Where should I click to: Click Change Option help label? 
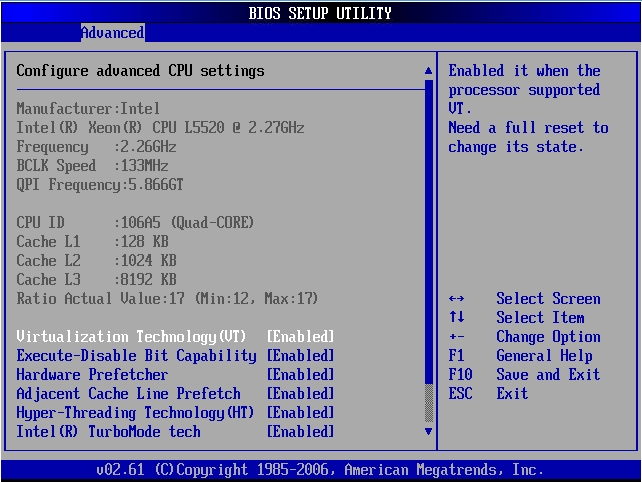549,337
